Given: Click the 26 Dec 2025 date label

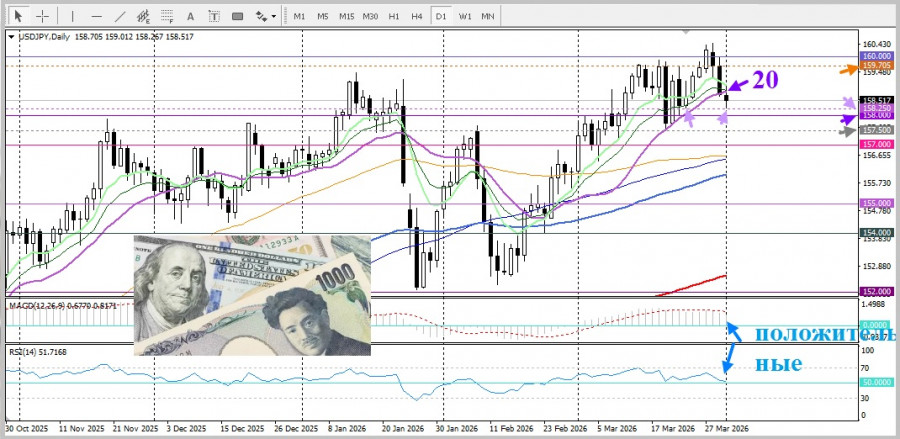Looking at the screenshot, I should pyautogui.click(x=294, y=429).
